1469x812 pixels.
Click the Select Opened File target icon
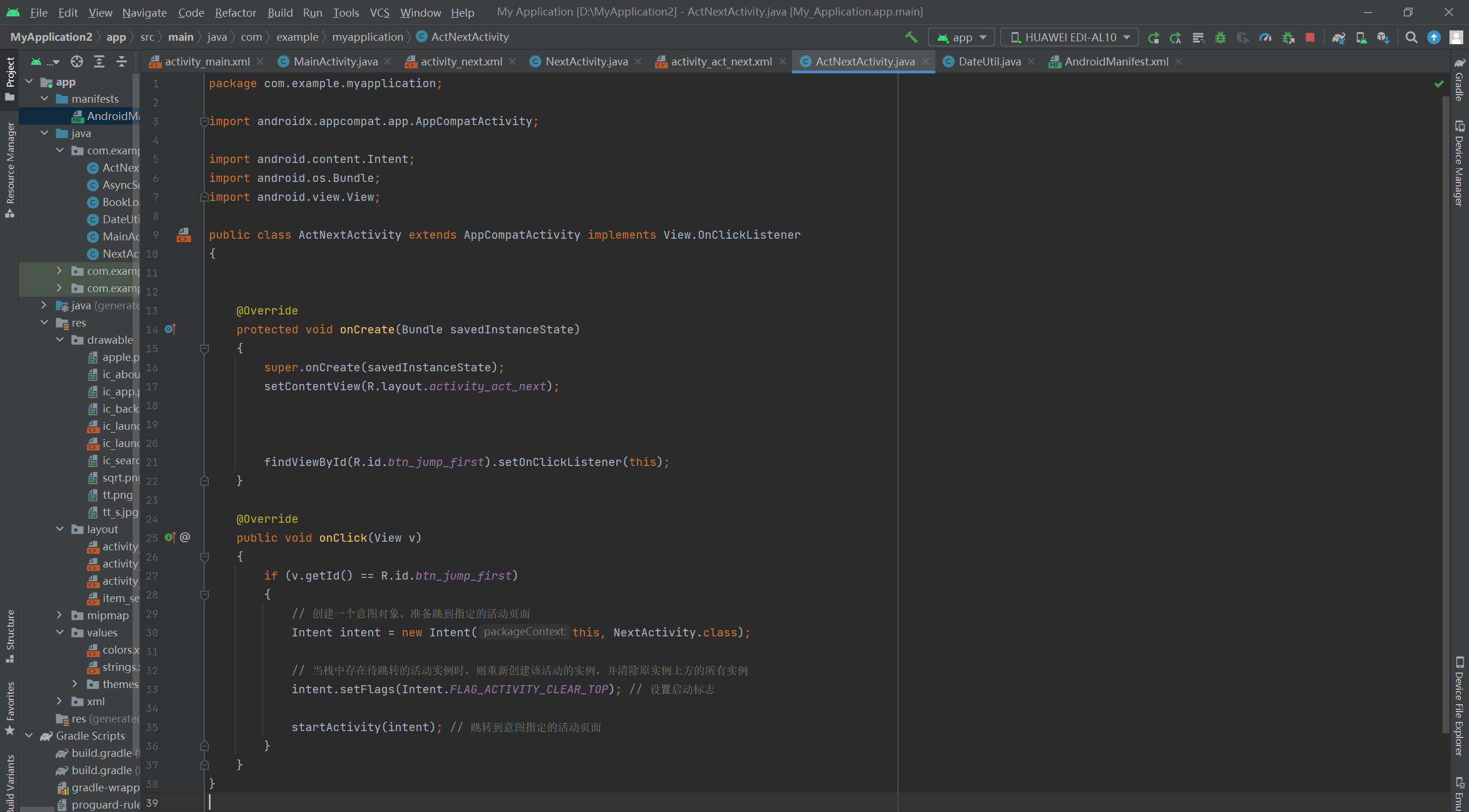click(x=77, y=61)
